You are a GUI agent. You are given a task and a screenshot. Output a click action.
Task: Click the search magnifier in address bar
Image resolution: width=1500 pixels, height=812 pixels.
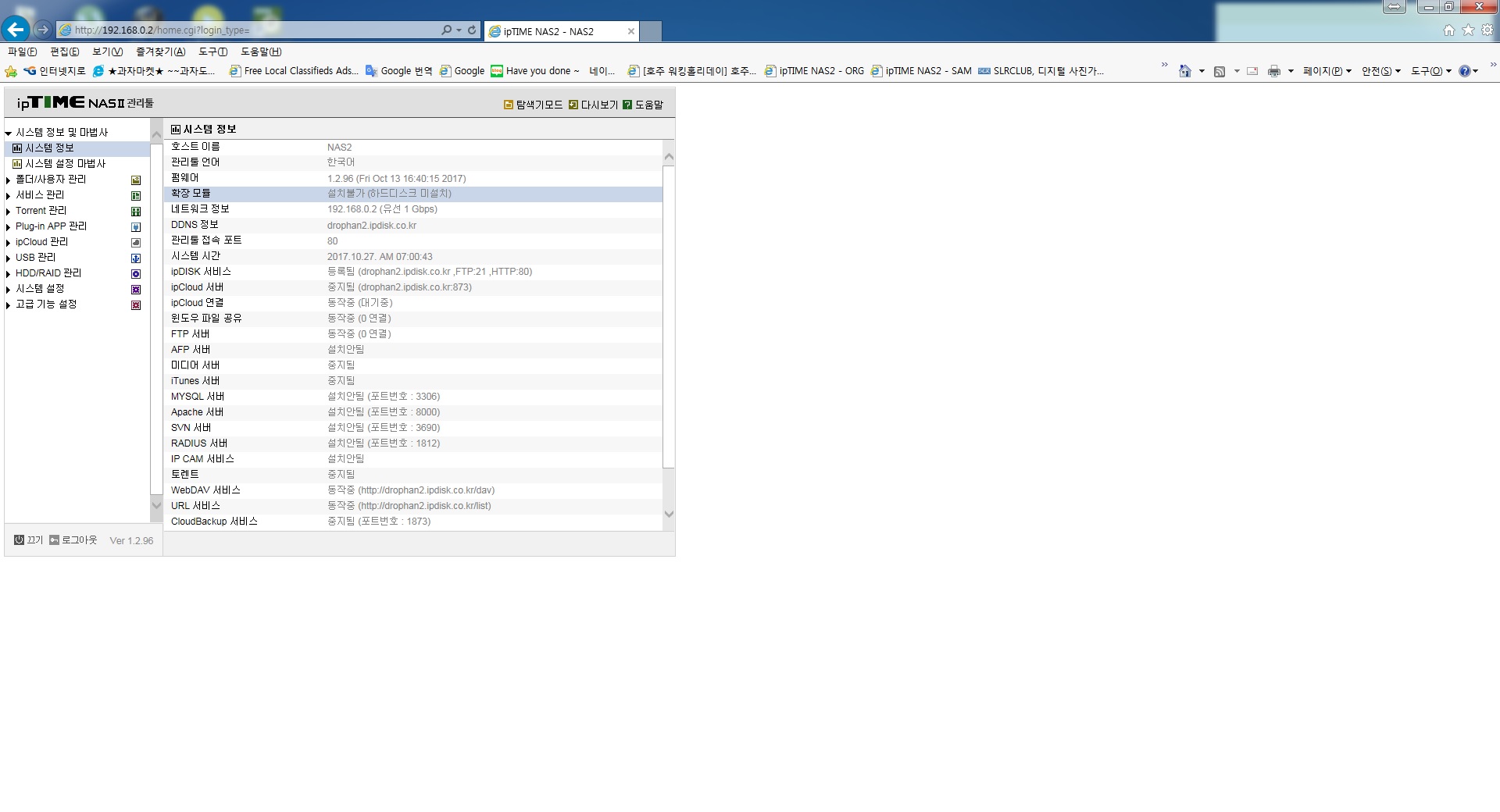click(446, 30)
